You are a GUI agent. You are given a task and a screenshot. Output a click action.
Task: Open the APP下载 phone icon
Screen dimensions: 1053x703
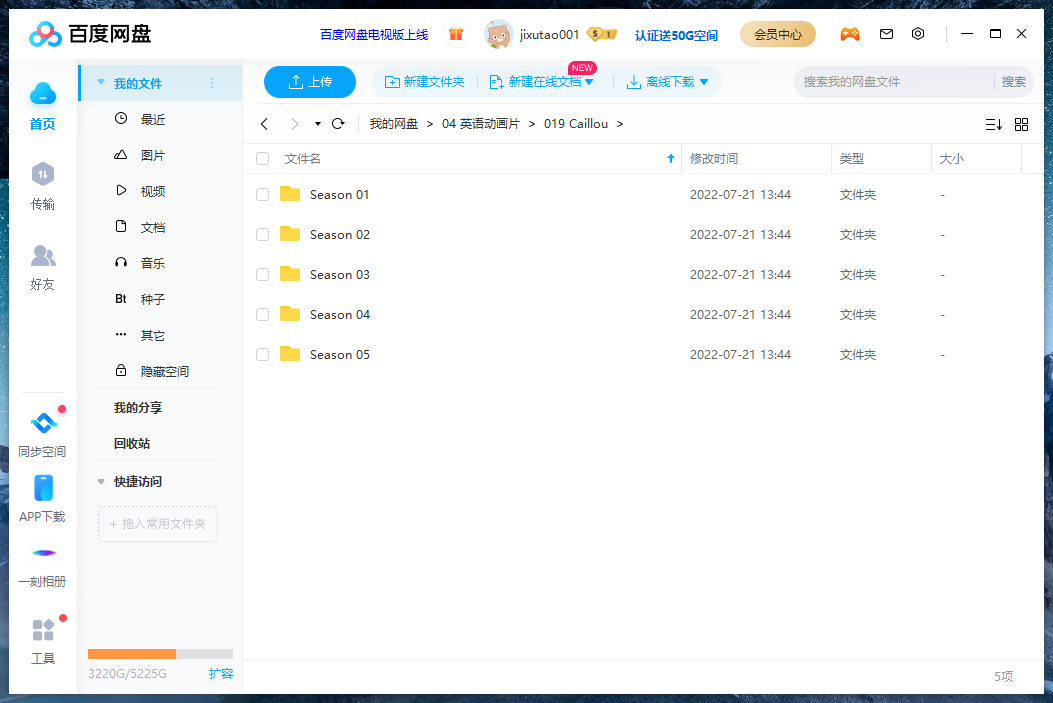point(43,488)
